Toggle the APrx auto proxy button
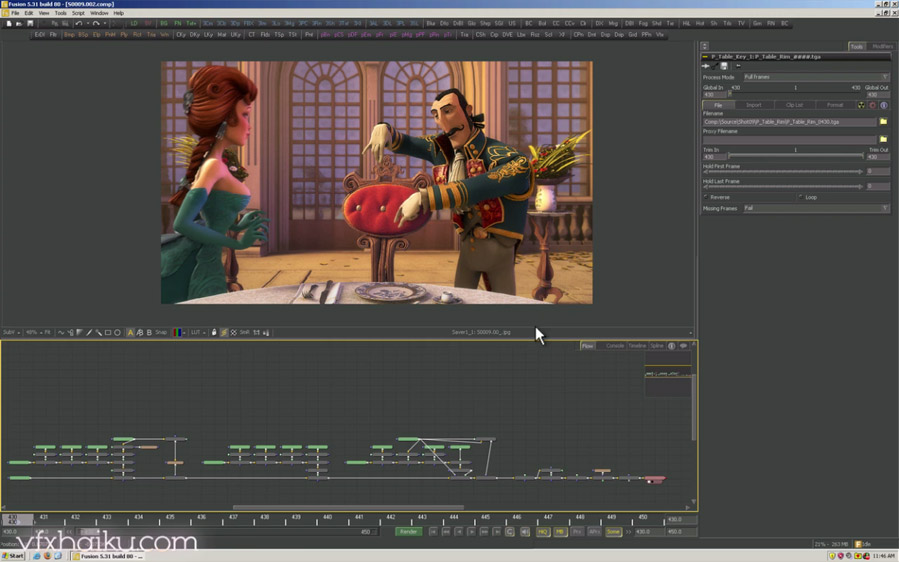Screen dimensions: 899x562 point(595,532)
